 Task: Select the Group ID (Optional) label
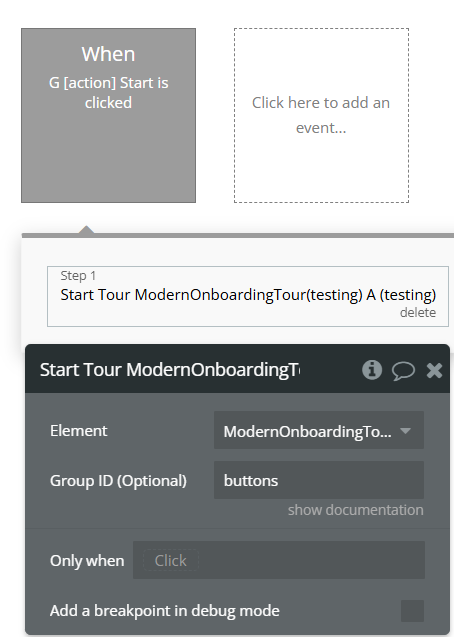coord(118,481)
